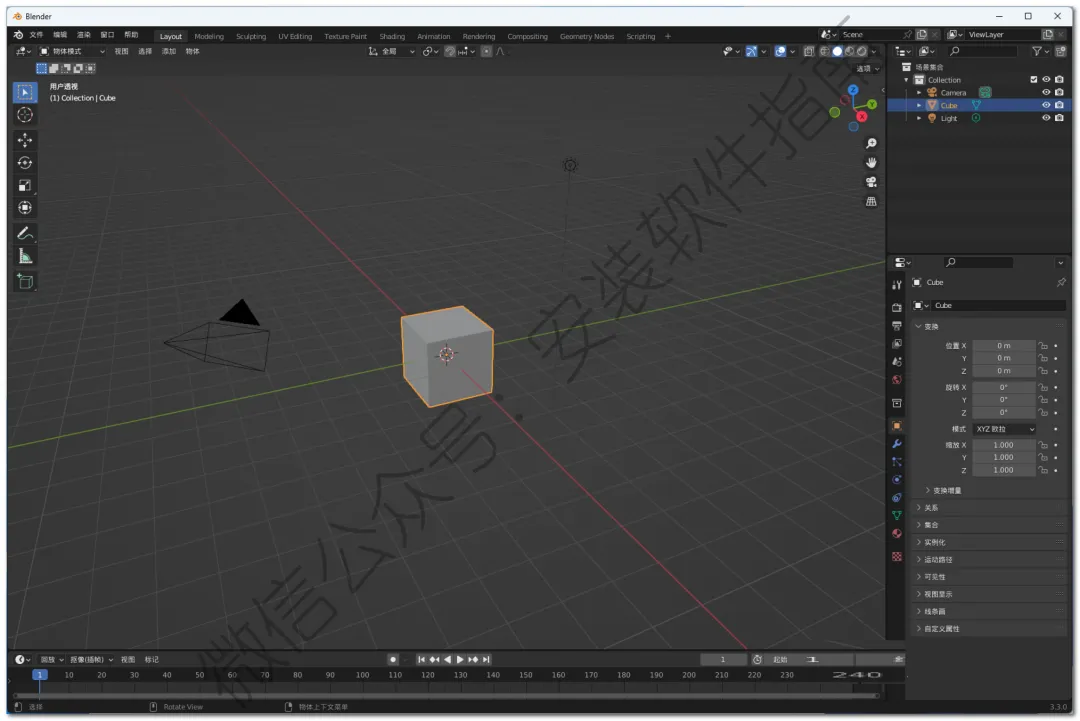Switch to the Modeling workspace tab
Screen dimensions: 1080x721
(209, 36)
